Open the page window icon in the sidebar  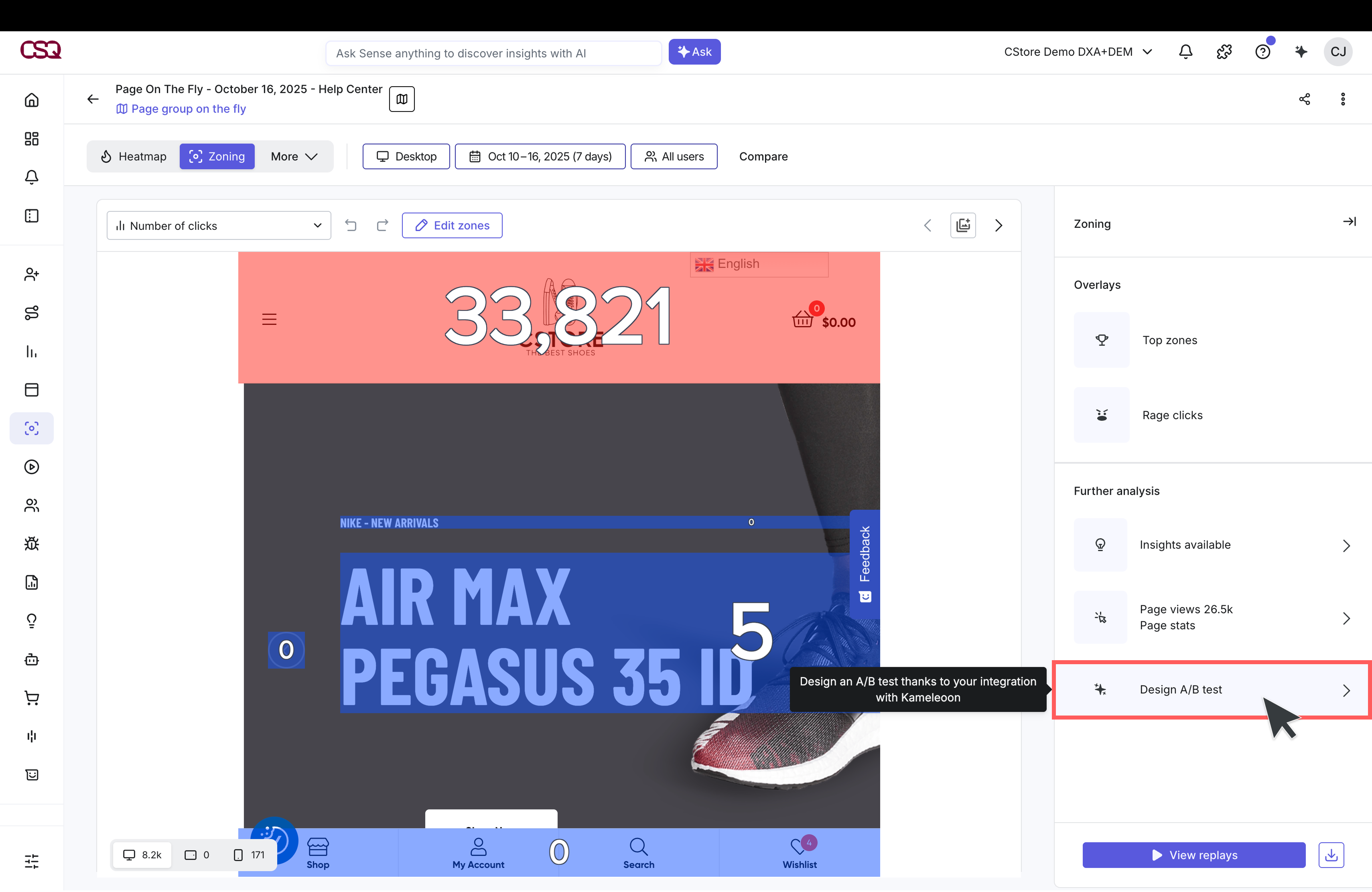click(x=32, y=390)
